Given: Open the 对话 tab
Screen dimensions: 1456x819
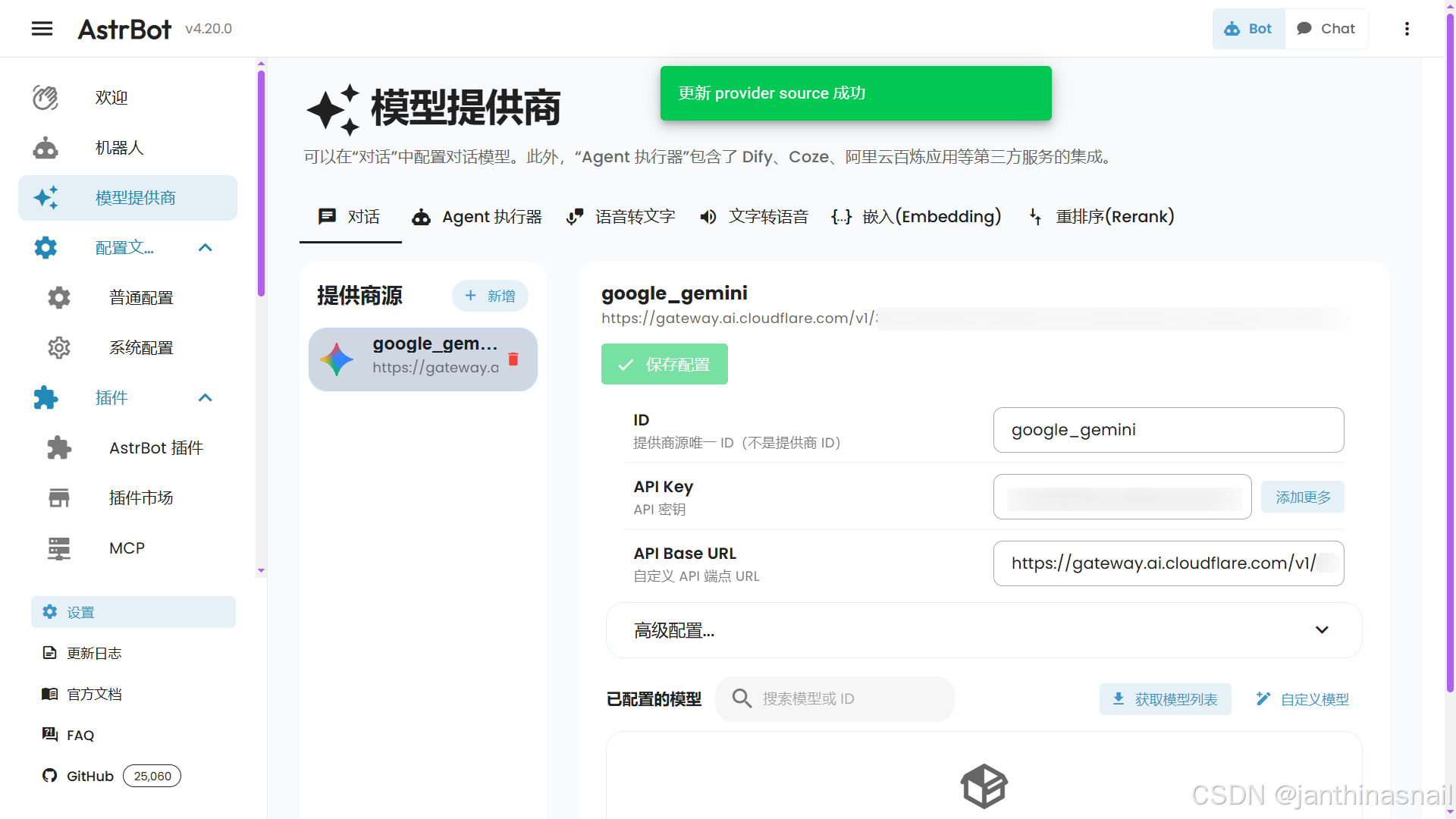Looking at the screenshot, I should click(x=350, y=217).
